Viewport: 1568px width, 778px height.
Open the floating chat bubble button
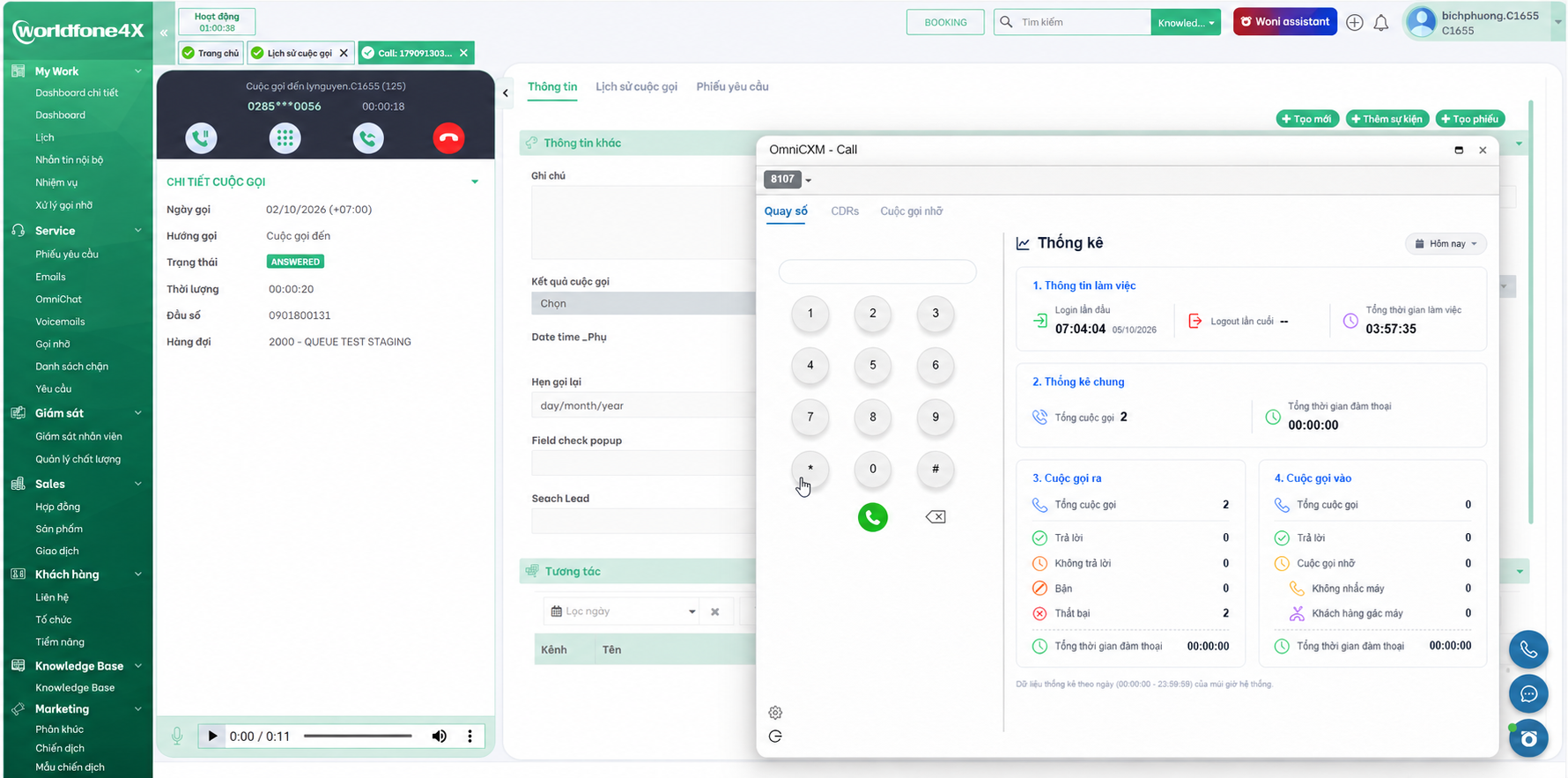click(x=1528, y=694)
